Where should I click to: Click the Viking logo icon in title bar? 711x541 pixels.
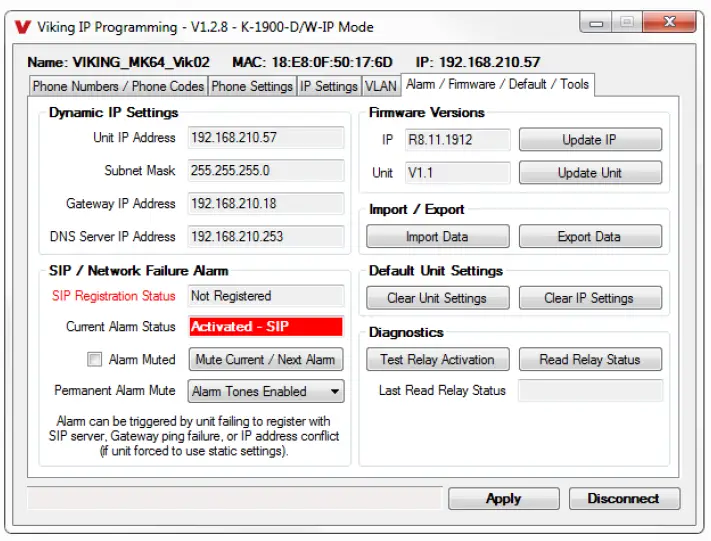click(22, 27)
